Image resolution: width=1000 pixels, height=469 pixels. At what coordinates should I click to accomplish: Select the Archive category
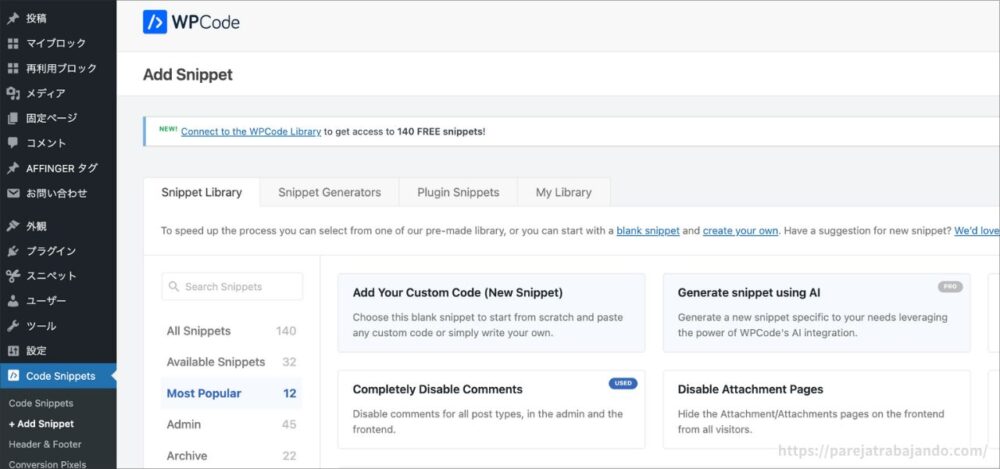[232, 456]
